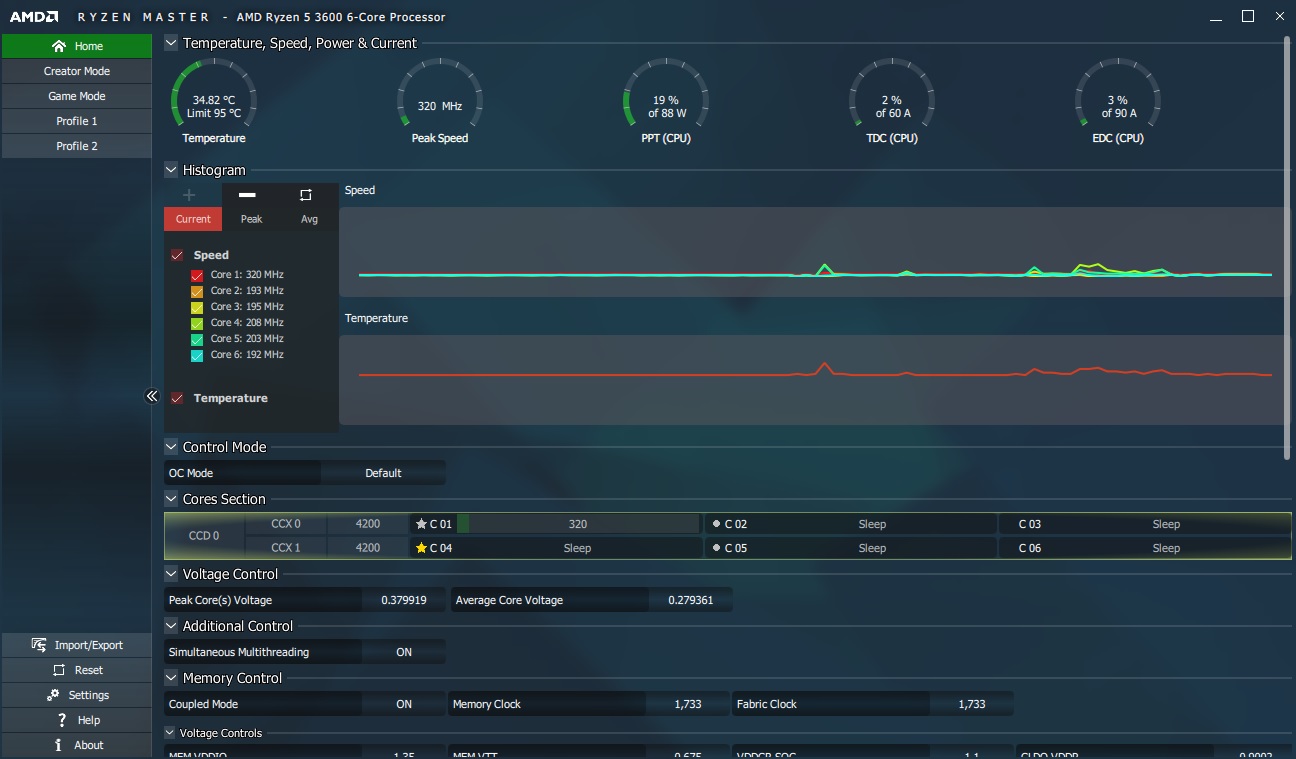Toggle the Temperature checkbox in histogram

(x=177, y=398)
